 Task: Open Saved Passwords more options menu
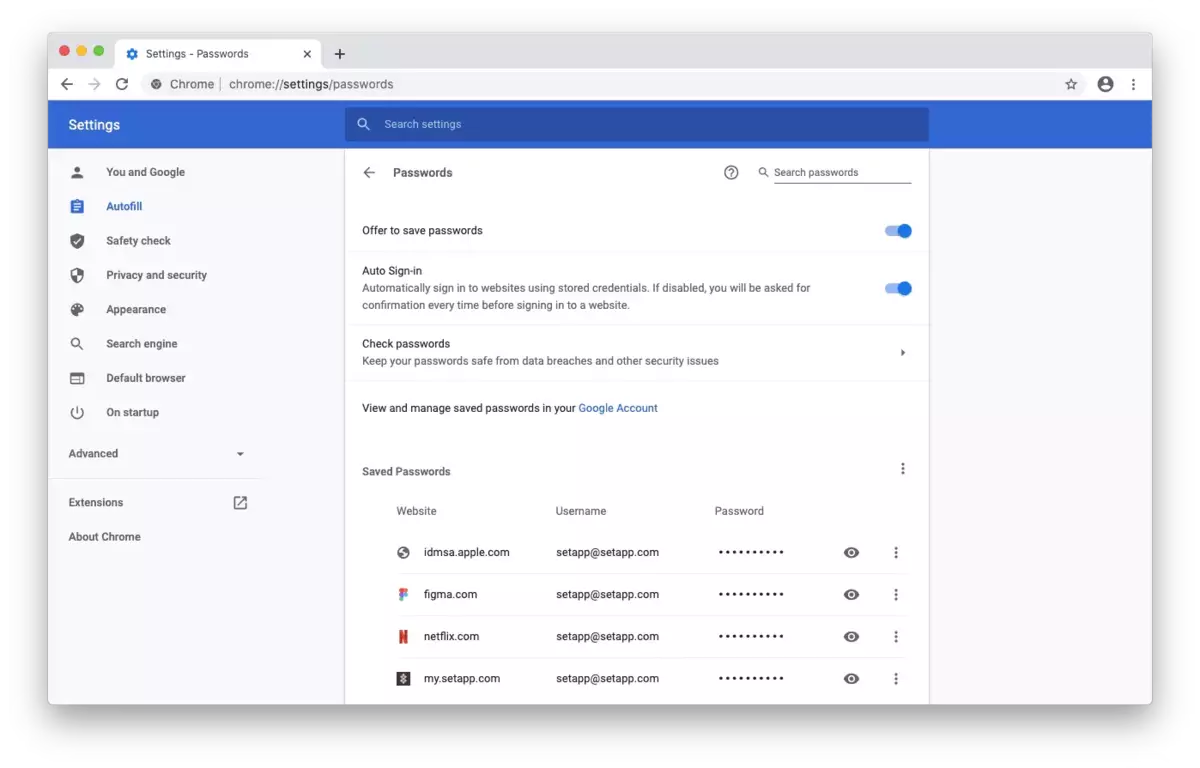click(x=902, y=469)
